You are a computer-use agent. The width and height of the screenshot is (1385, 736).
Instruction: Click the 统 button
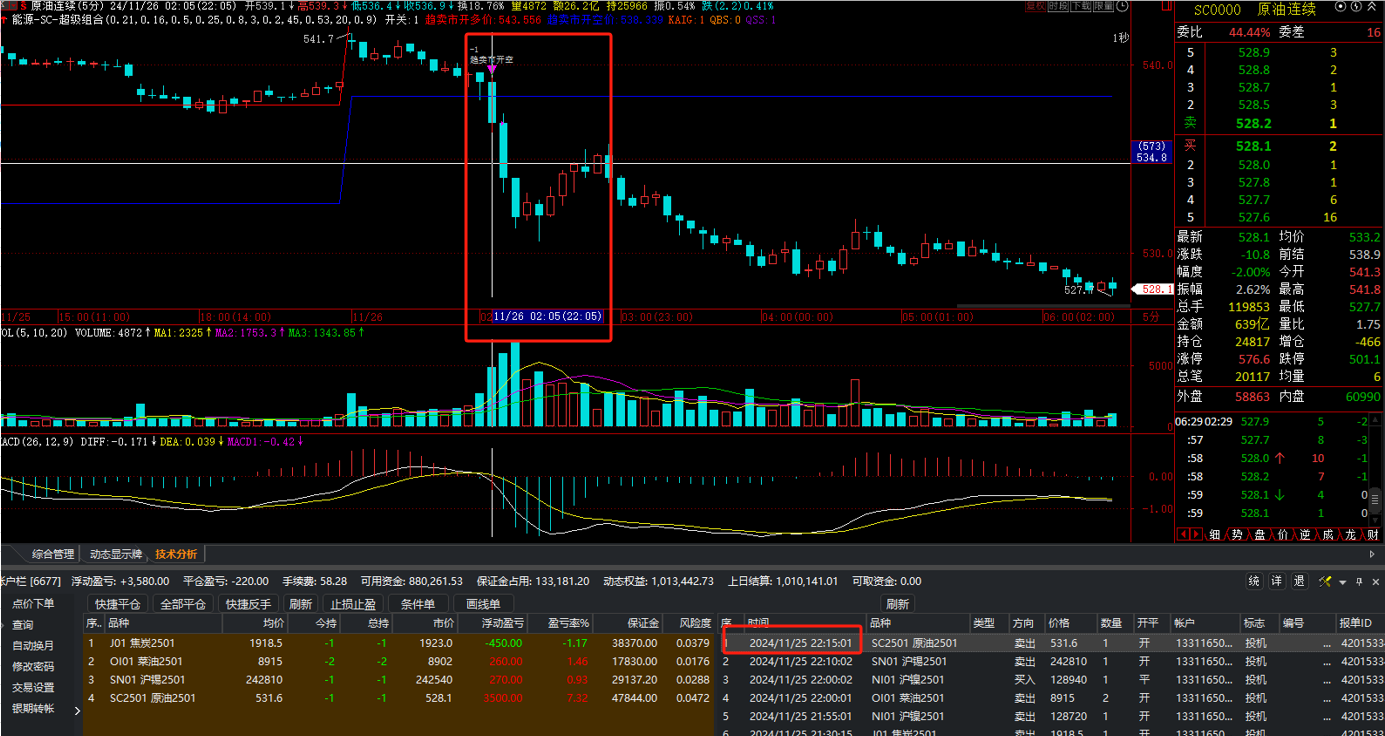click(x=1254, y=581)
